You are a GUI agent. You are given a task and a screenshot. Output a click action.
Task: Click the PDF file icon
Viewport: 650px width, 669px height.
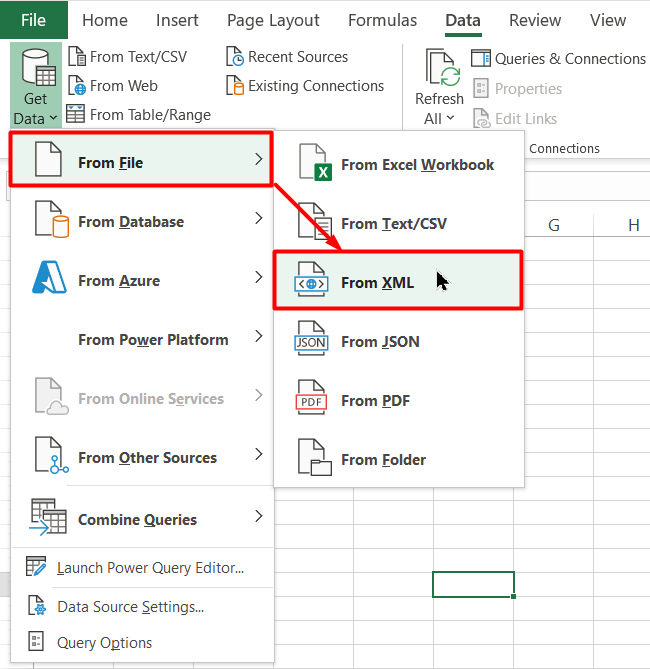pyautogui.click(x=311, y=398)
